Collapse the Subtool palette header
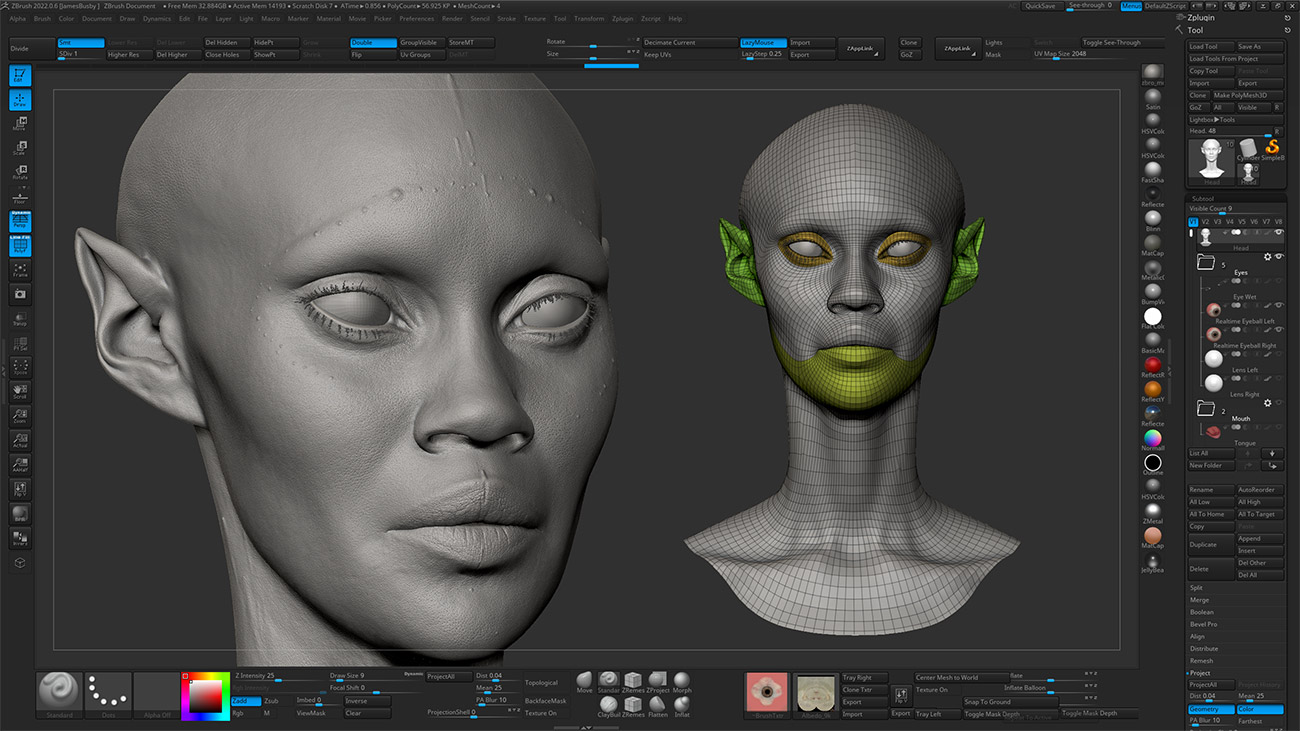Image resolution: width=1300 pixels, height=731 pixels. [x=1204, y=198]
